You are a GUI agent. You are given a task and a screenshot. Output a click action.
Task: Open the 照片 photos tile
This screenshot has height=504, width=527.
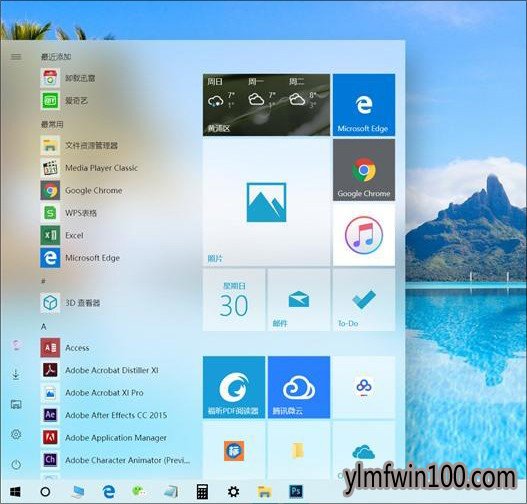point(266,202)
